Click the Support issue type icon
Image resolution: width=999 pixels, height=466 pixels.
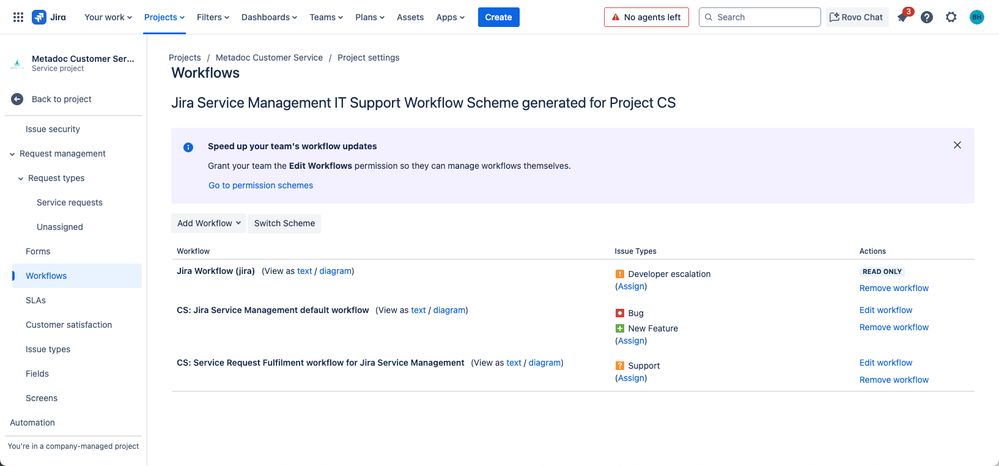pyautogui.click(x=620, y=366)
